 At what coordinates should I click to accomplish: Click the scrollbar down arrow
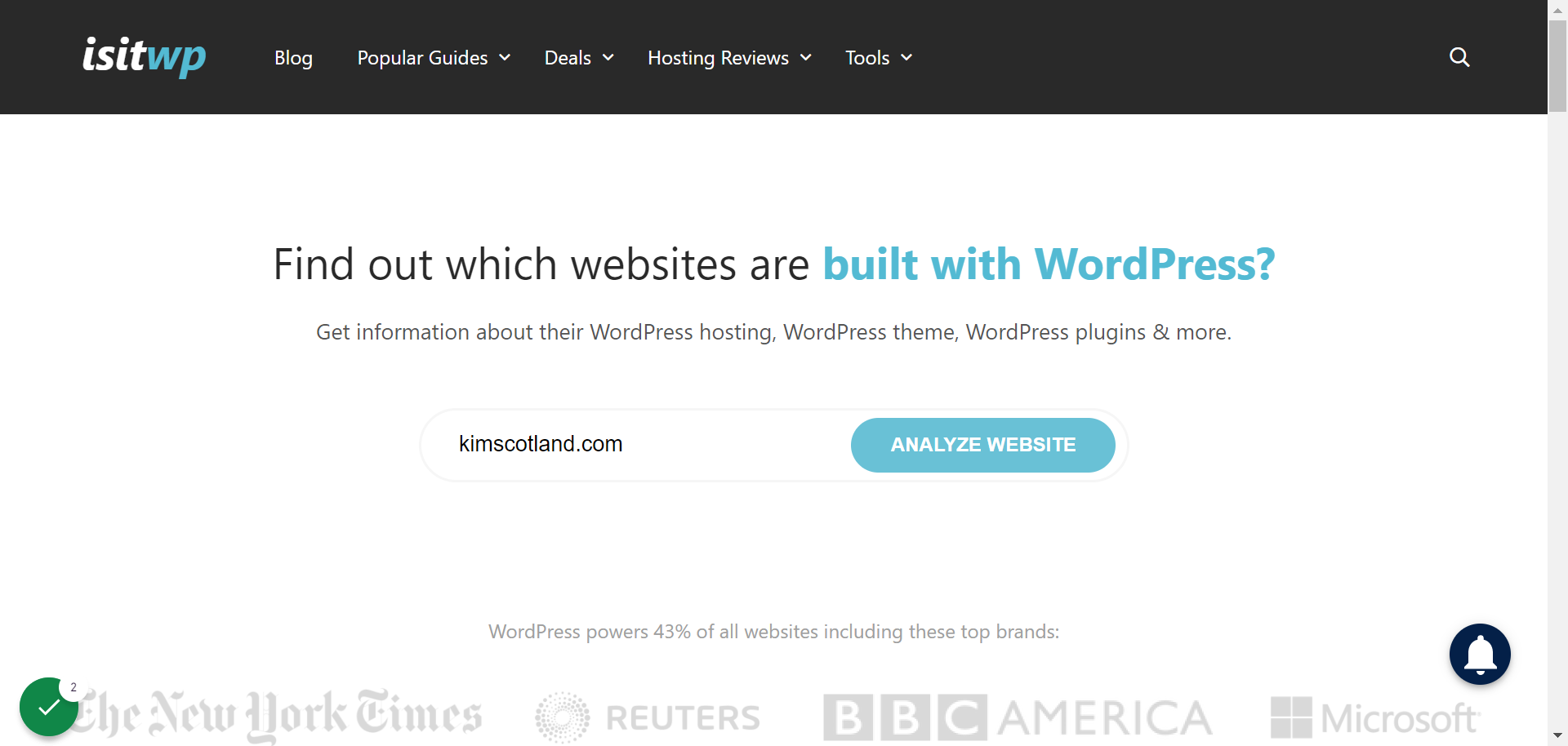point(1557,736)
